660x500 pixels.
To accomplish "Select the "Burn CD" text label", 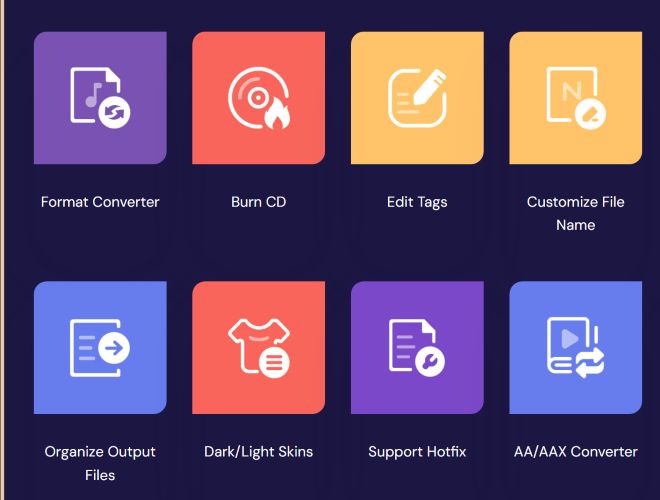I will [x=258, y=202].
